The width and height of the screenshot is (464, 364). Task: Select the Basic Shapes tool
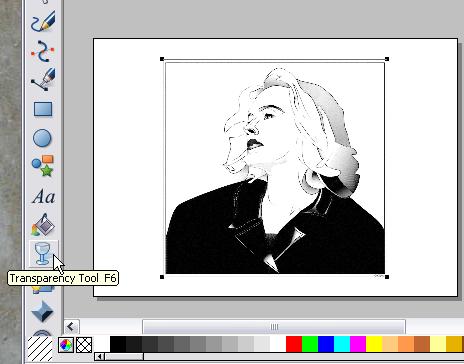43,166
